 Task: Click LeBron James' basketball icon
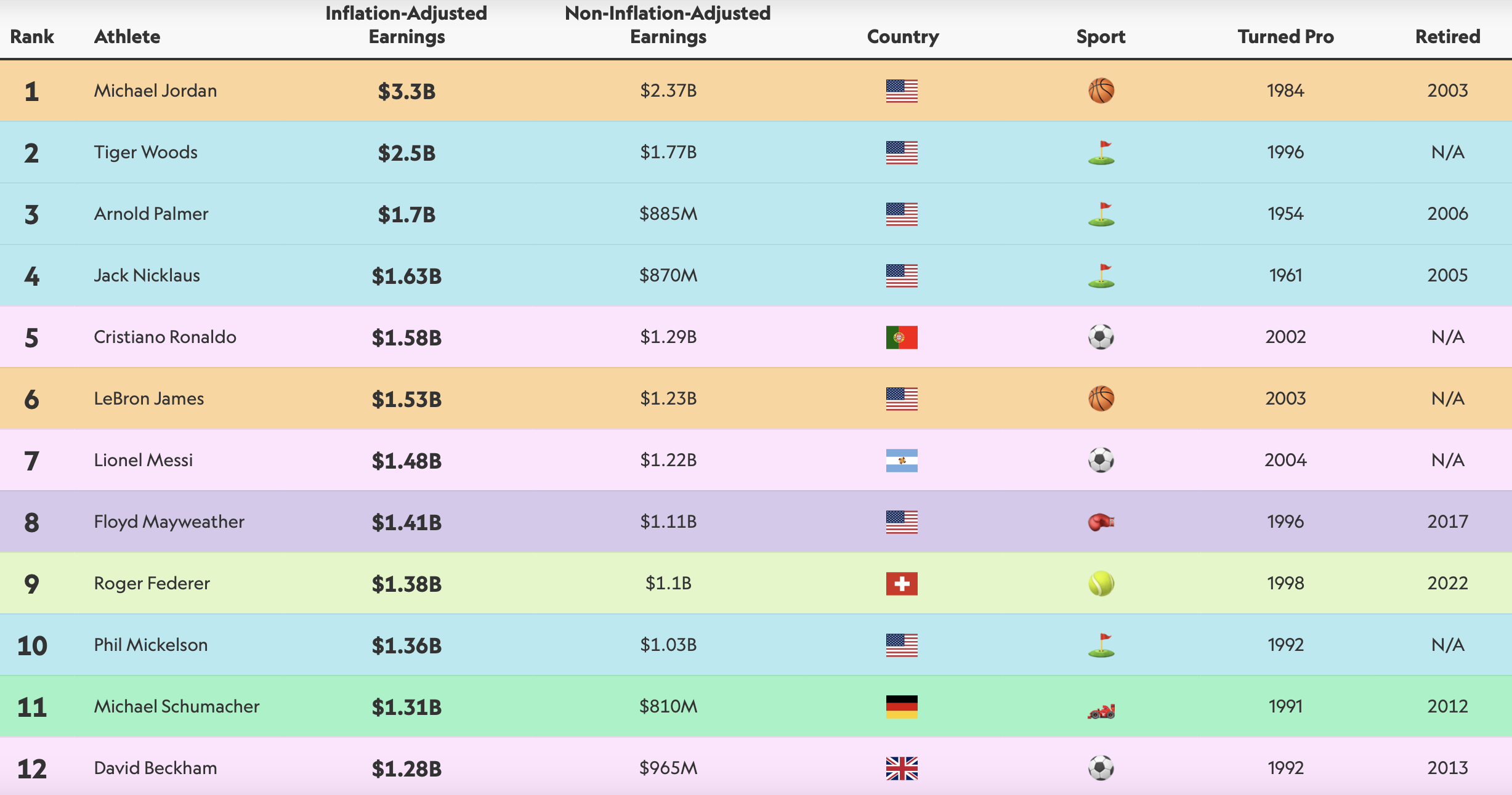[x=1101, y=399]
